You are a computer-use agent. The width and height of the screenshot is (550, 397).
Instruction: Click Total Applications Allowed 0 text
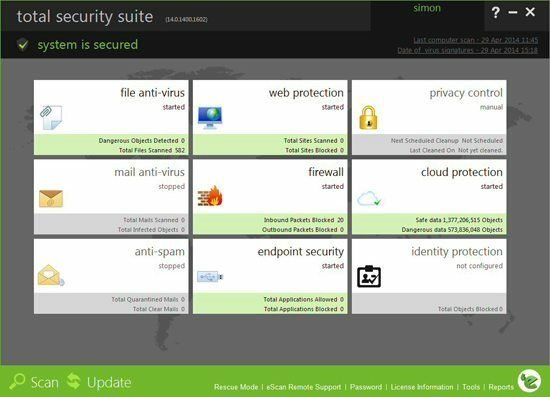(x=304, y=300)
